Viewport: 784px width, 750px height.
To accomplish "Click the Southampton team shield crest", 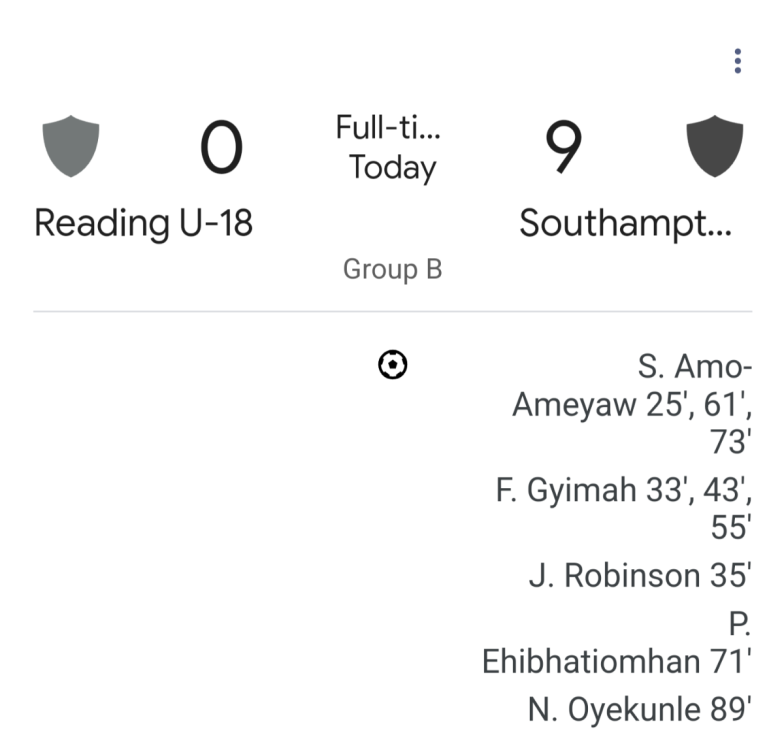I will pyautogui.click(x=715, y=147).
